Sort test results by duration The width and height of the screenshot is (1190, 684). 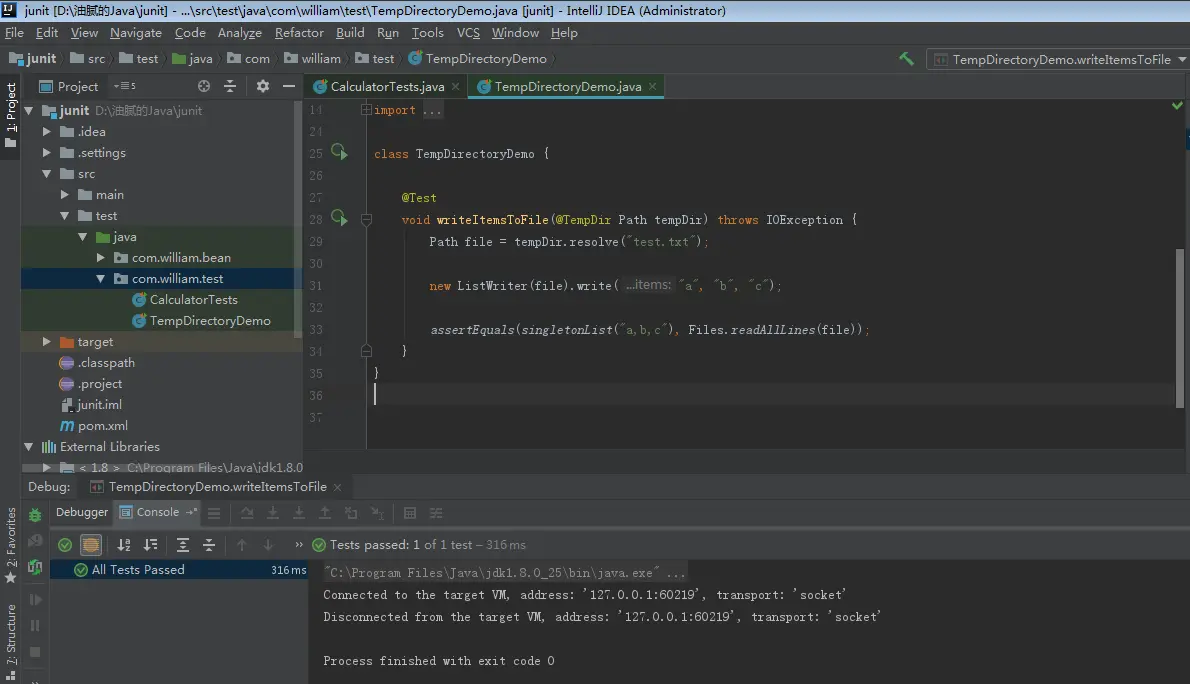click(150, 544)
